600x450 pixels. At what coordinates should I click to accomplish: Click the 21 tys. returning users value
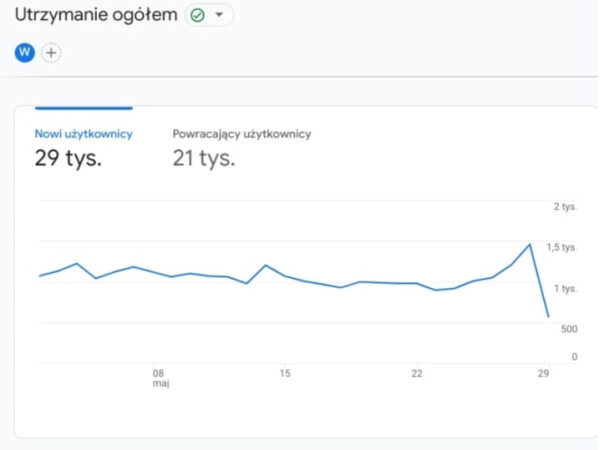(203, 158)
